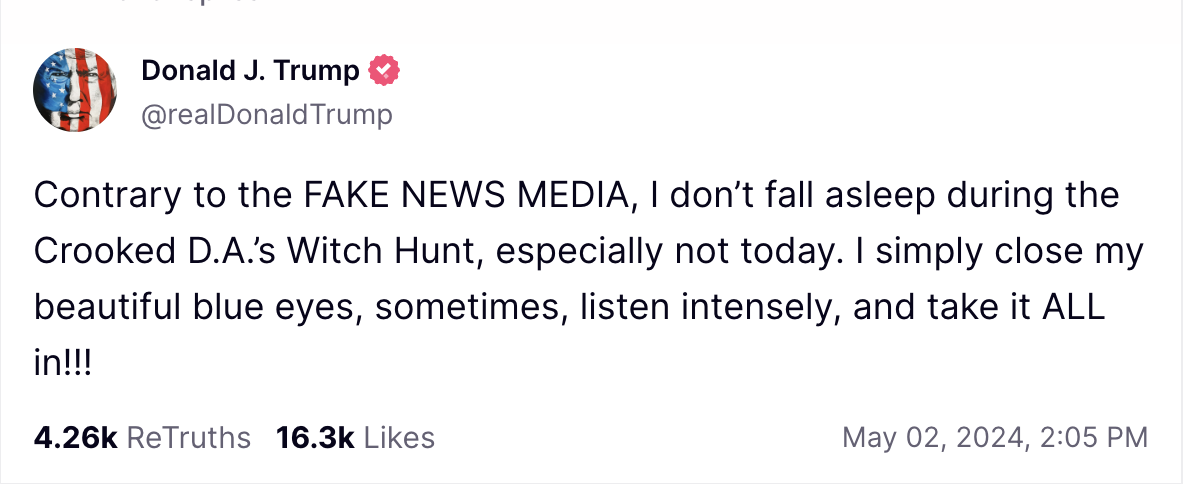Open the May 02, 2024 timestamp
This screenshot has height=484, width=1184.
coord(929,437)
